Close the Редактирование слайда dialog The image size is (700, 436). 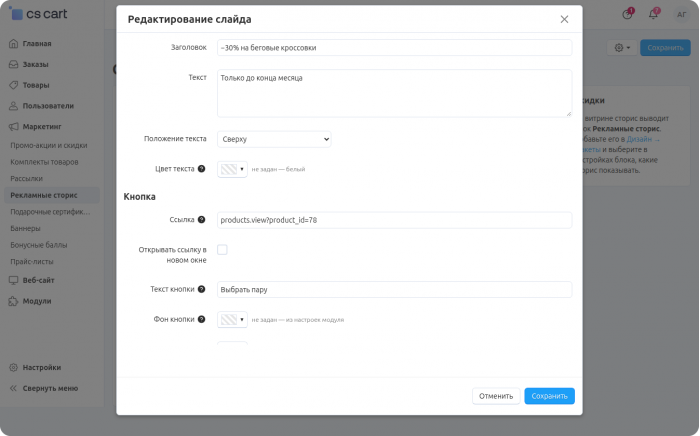pos(564,19)
